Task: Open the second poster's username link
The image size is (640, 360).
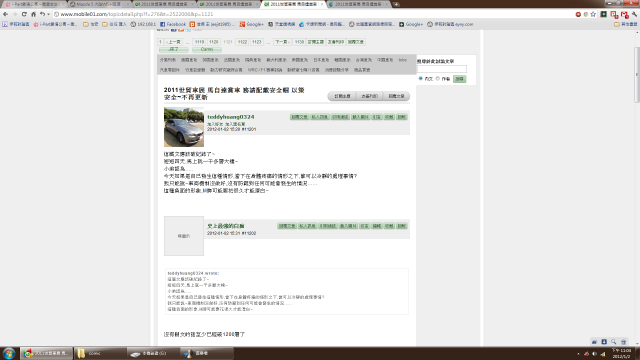Action: tap(226, 226)
